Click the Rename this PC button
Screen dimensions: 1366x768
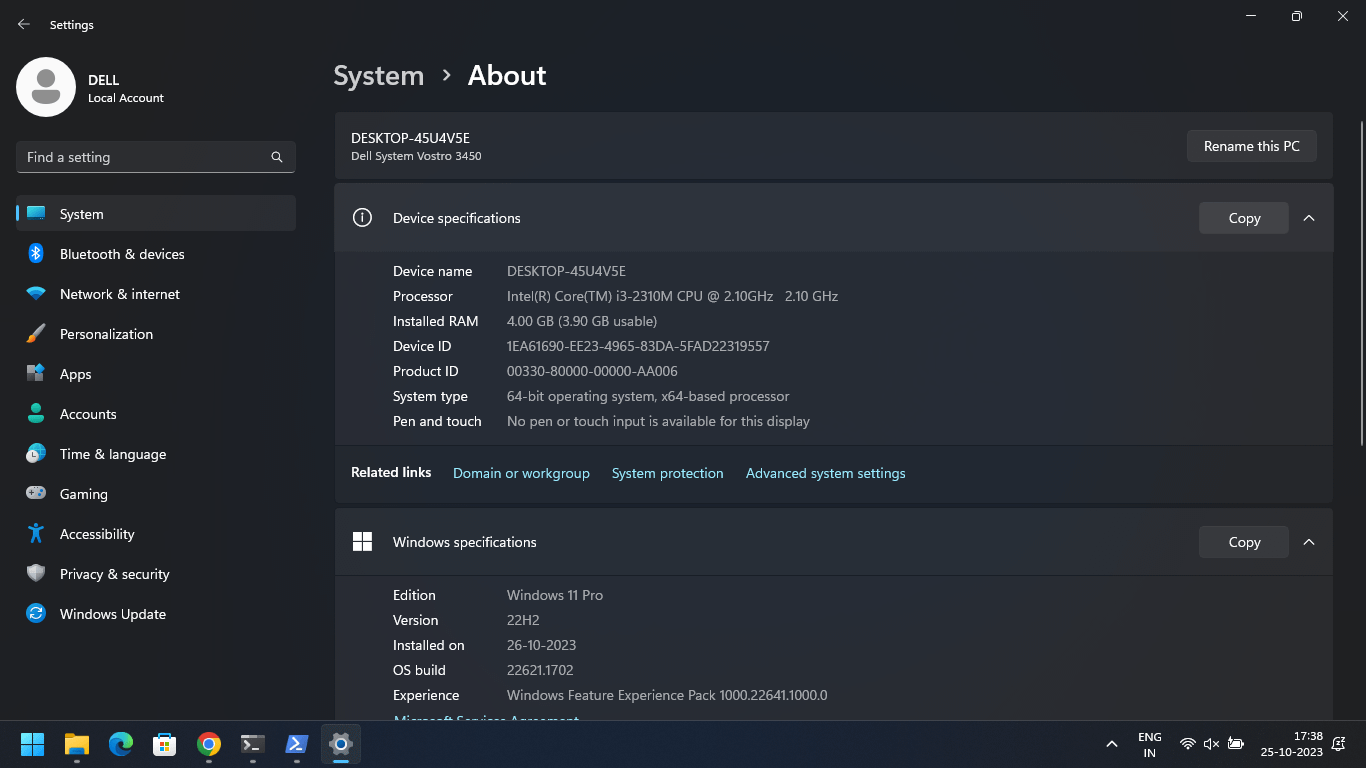1251,146
